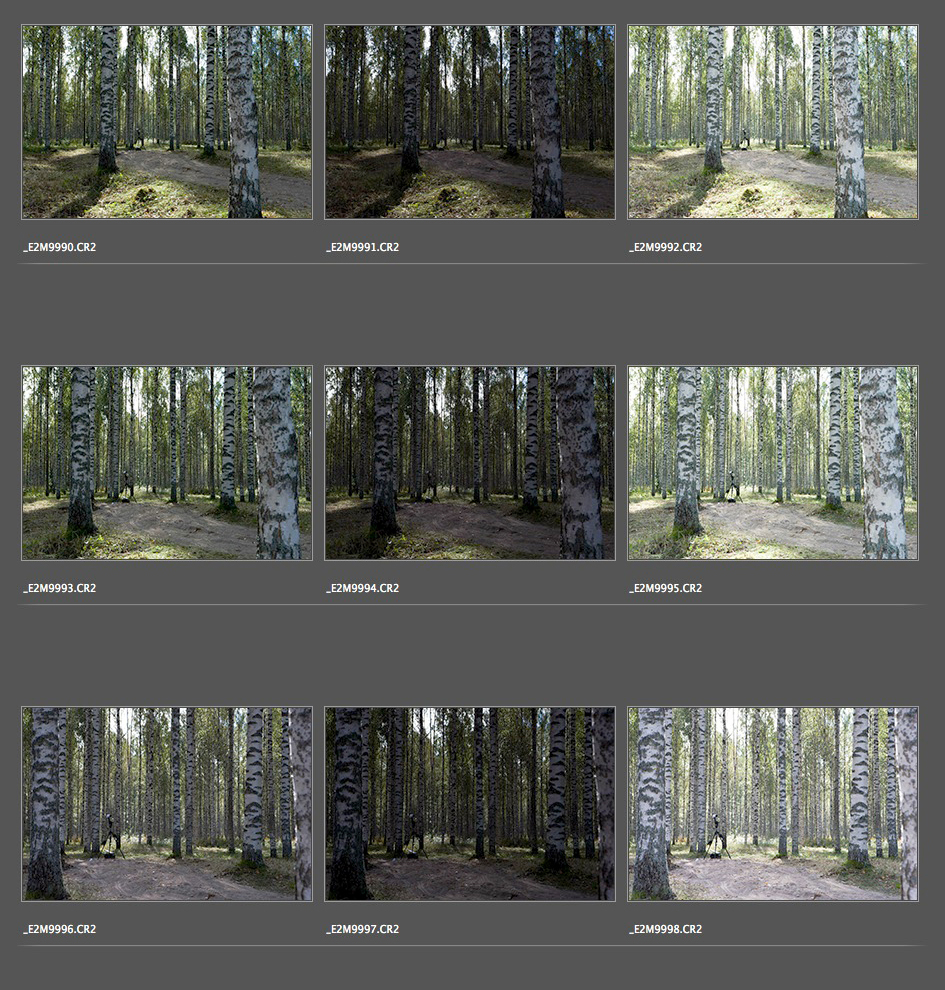Click the _E2M9997.CR2 filename text
The image size is (945, 990).
pos(363,929)
